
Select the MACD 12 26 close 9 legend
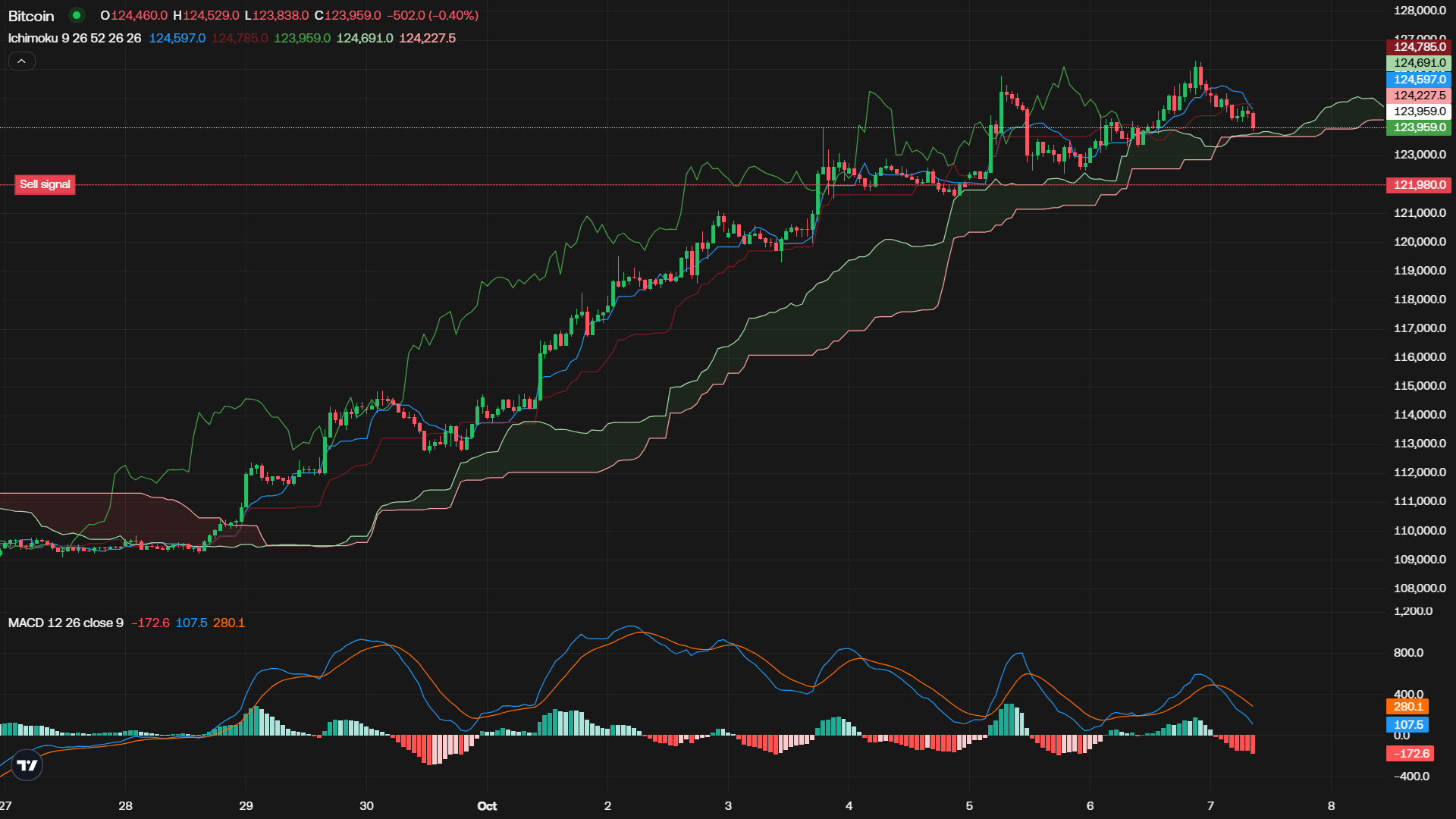coord(65,623)
